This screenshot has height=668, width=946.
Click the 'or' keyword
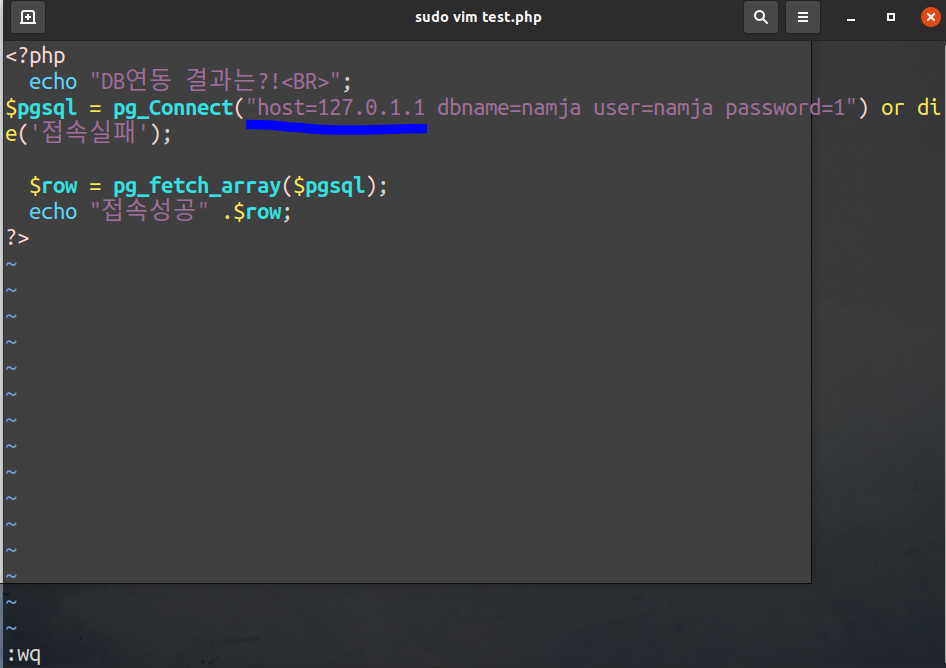pos(892,109)
